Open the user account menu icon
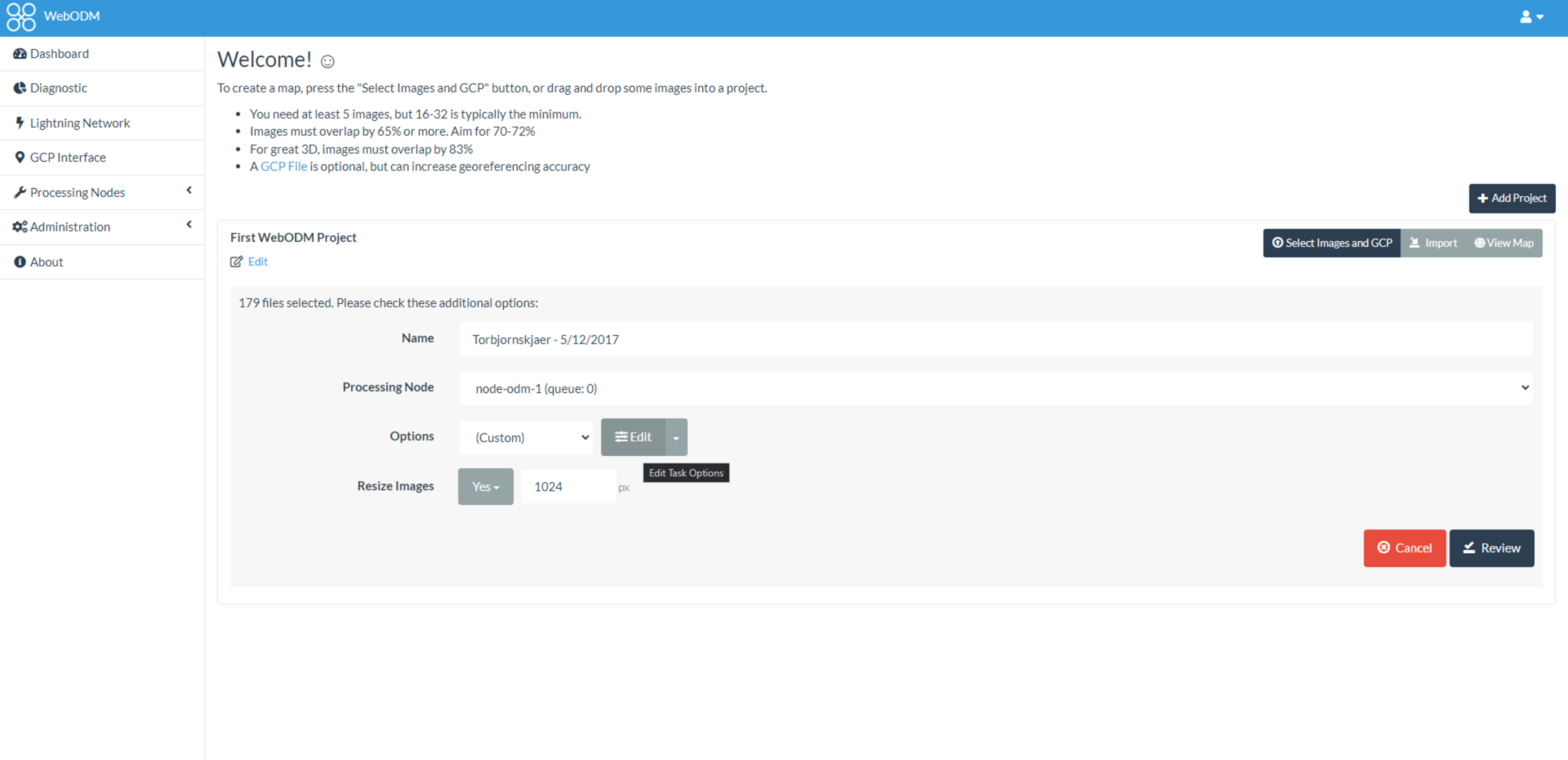 1530,17
